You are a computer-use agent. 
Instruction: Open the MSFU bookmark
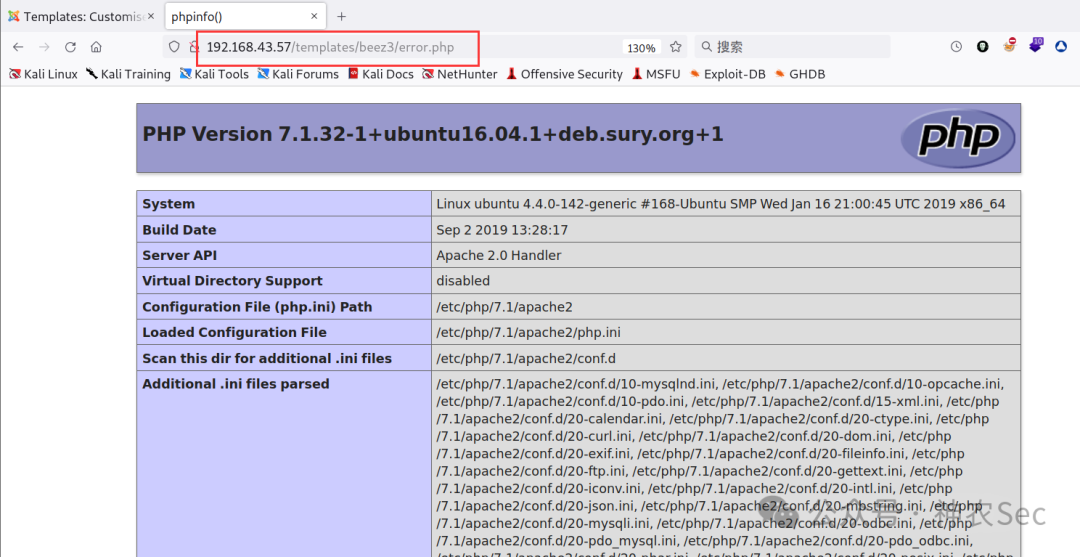[x=656, y=74]
